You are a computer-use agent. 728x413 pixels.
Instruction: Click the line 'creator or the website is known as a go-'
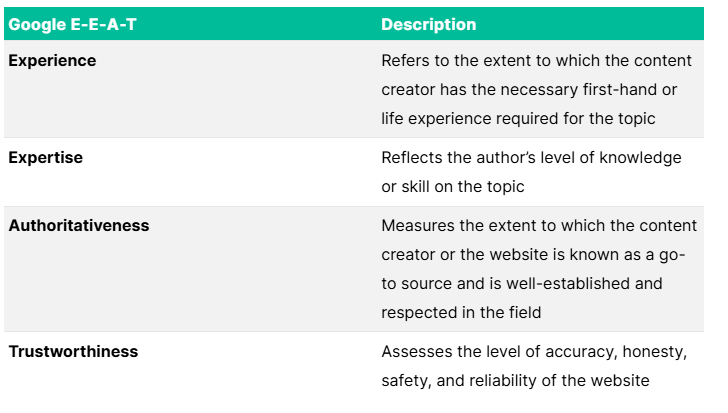pos(533,255)
